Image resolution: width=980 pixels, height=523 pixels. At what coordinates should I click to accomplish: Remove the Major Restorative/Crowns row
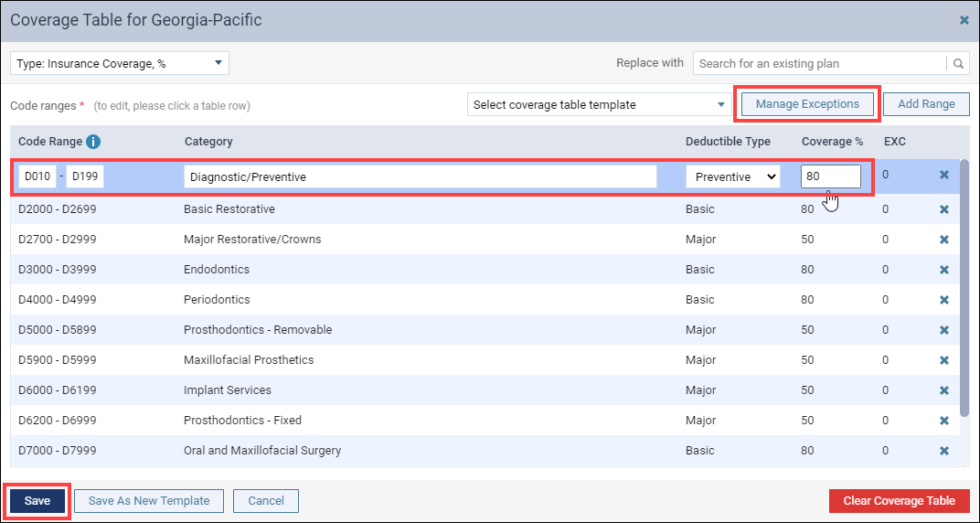[x=943, y=240]
